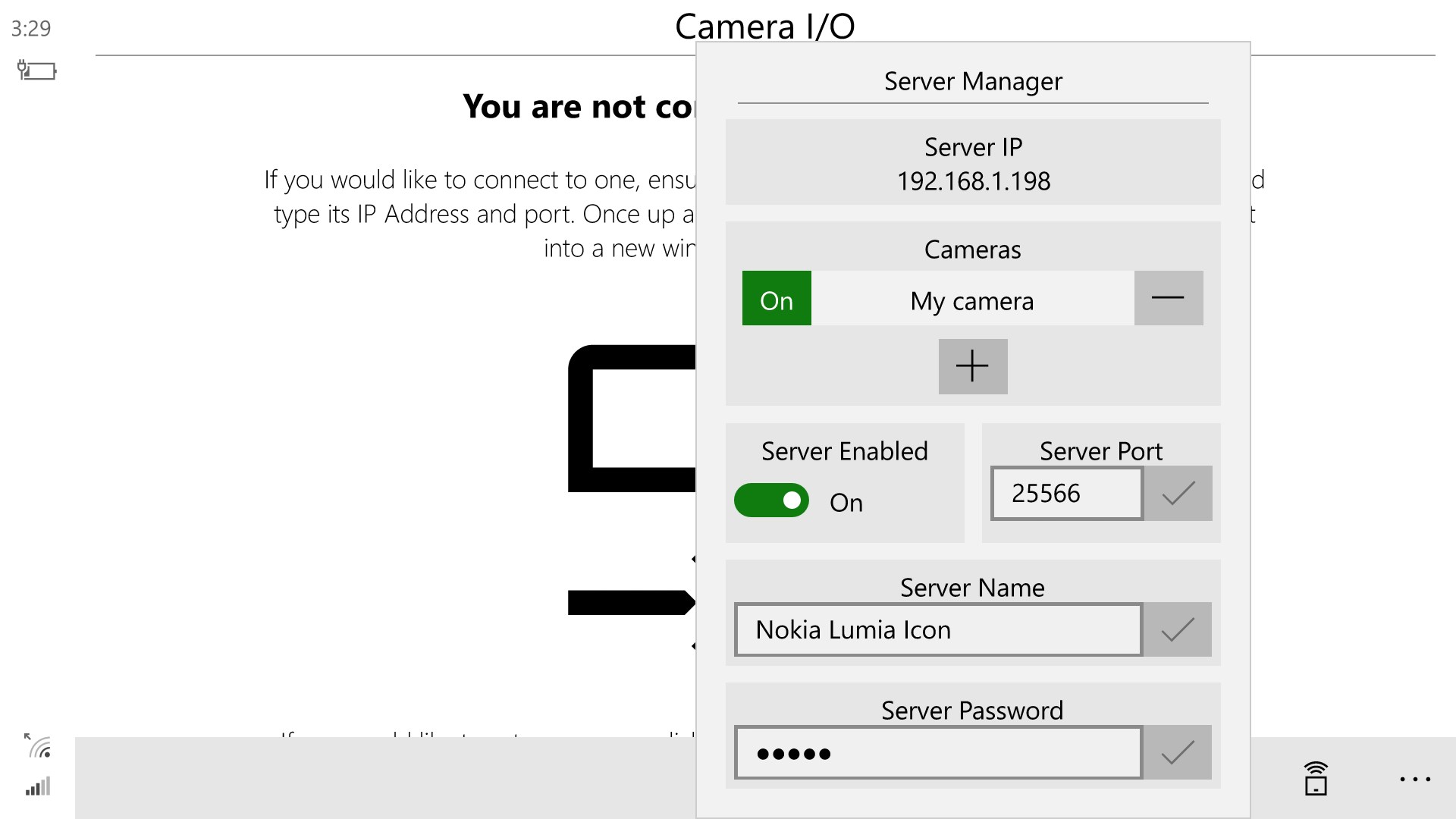1456x819 pixels.
Task: Check the battery status icon
Action: [x=36, y=71]
